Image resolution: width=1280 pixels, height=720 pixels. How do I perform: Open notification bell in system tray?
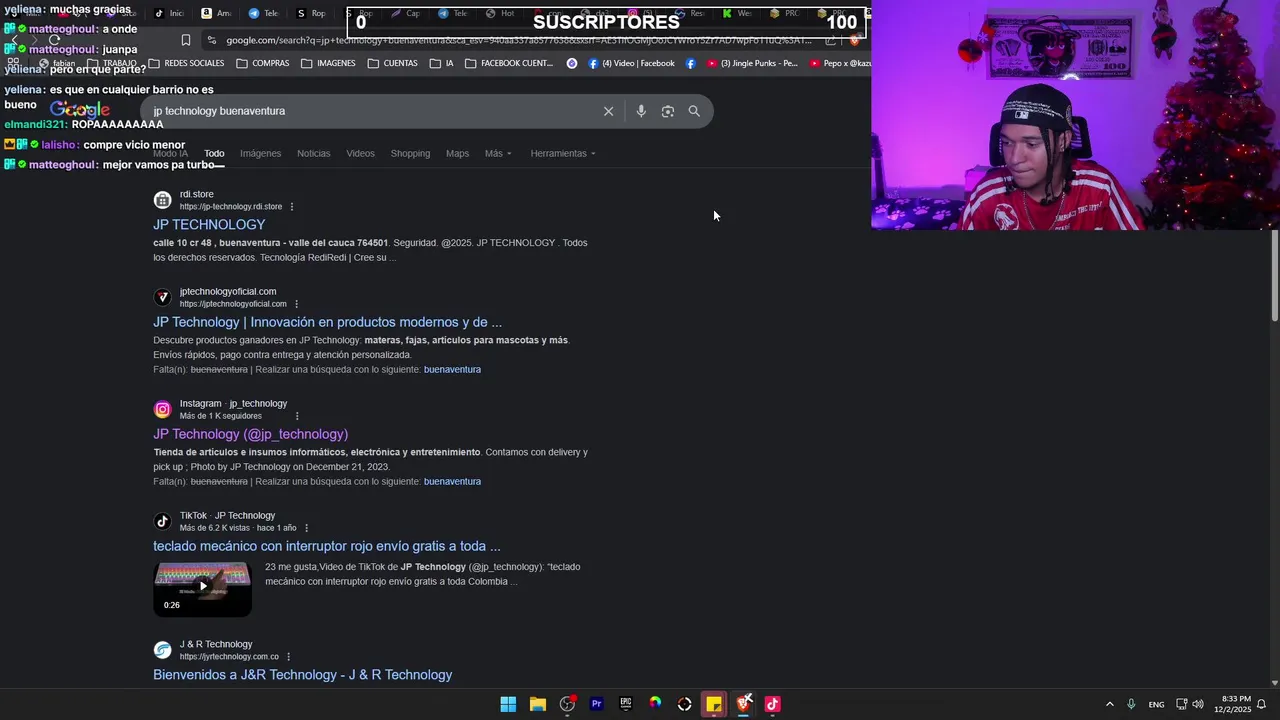tap(1261, 704)
